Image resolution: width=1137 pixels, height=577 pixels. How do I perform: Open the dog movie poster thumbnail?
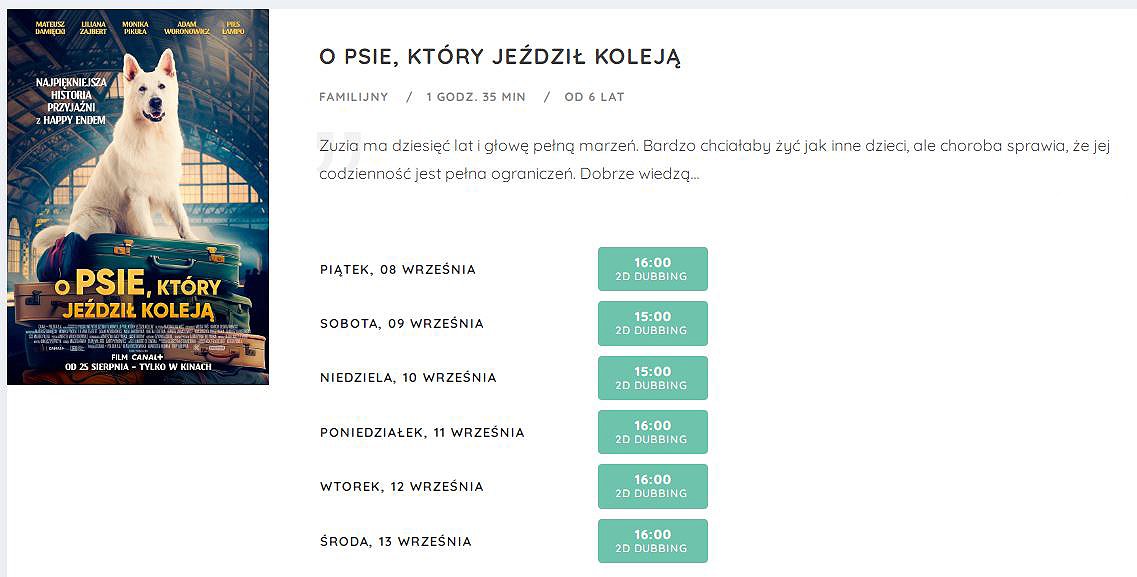138,197
